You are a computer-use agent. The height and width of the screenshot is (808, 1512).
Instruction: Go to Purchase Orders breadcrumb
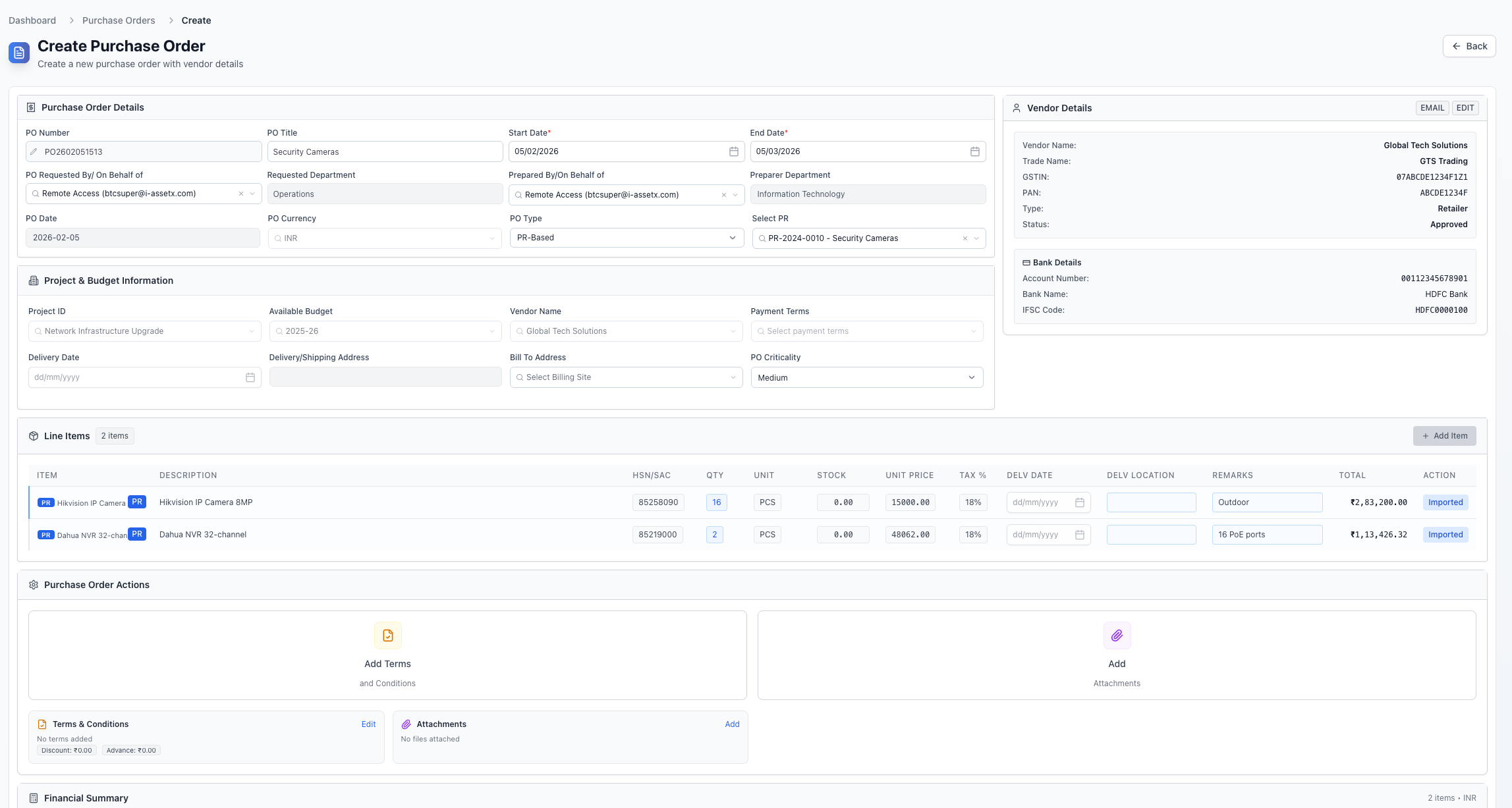119,20
